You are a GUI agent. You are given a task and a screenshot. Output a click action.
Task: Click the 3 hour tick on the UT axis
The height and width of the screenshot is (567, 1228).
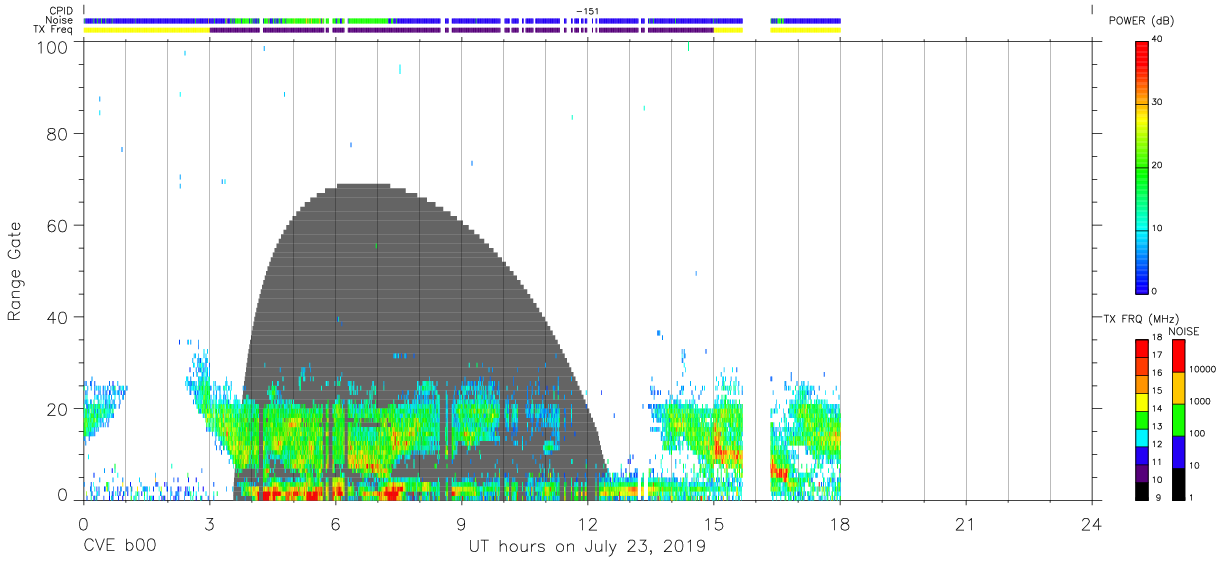pos(209,523)
